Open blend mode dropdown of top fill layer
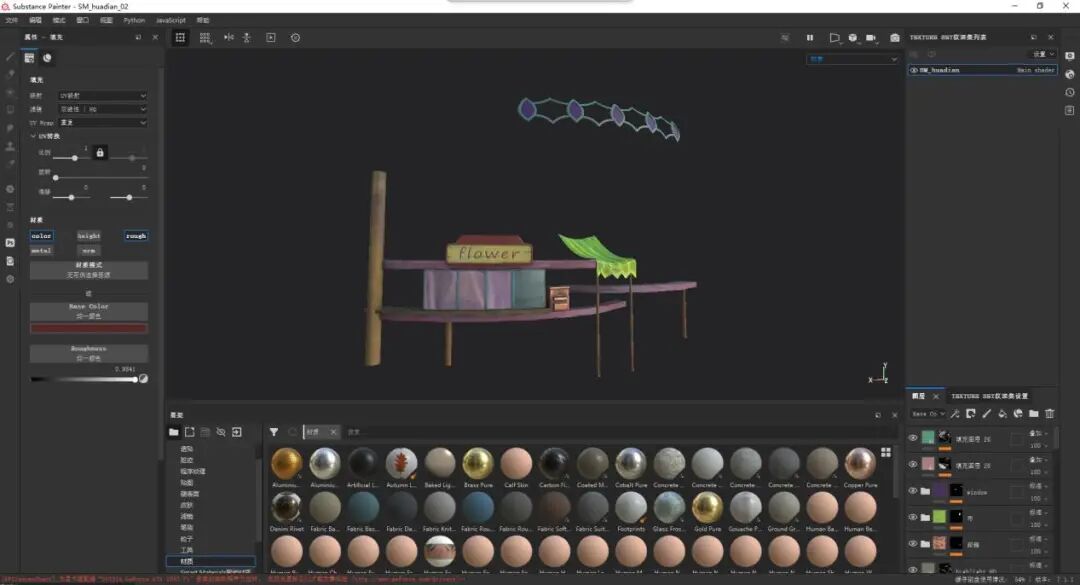Image resolution: width=1080 pixels, height=585 pixels. click(x=1038, y=433)
